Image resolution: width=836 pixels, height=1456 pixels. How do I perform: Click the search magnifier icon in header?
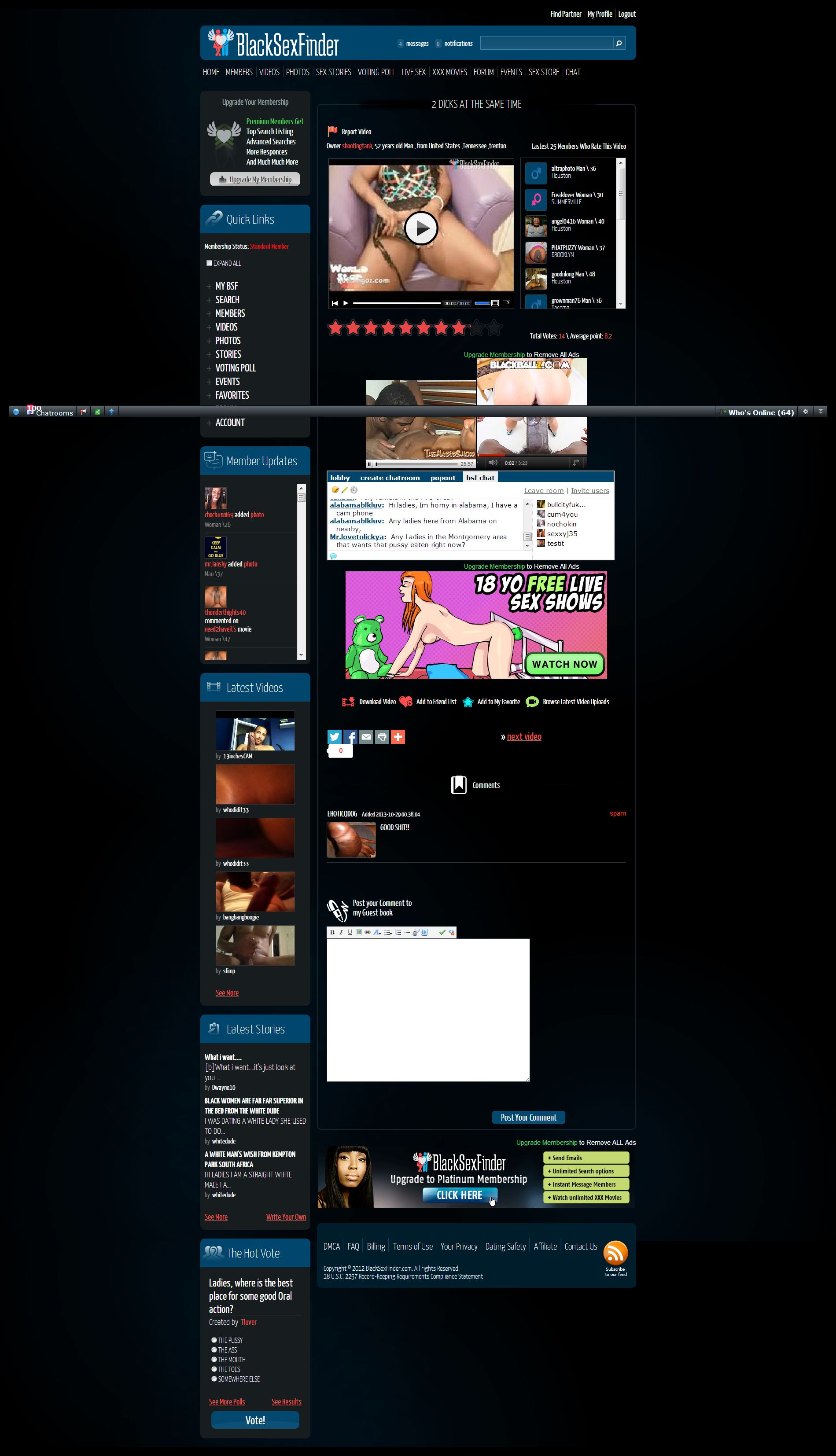[x=619, y=43]
